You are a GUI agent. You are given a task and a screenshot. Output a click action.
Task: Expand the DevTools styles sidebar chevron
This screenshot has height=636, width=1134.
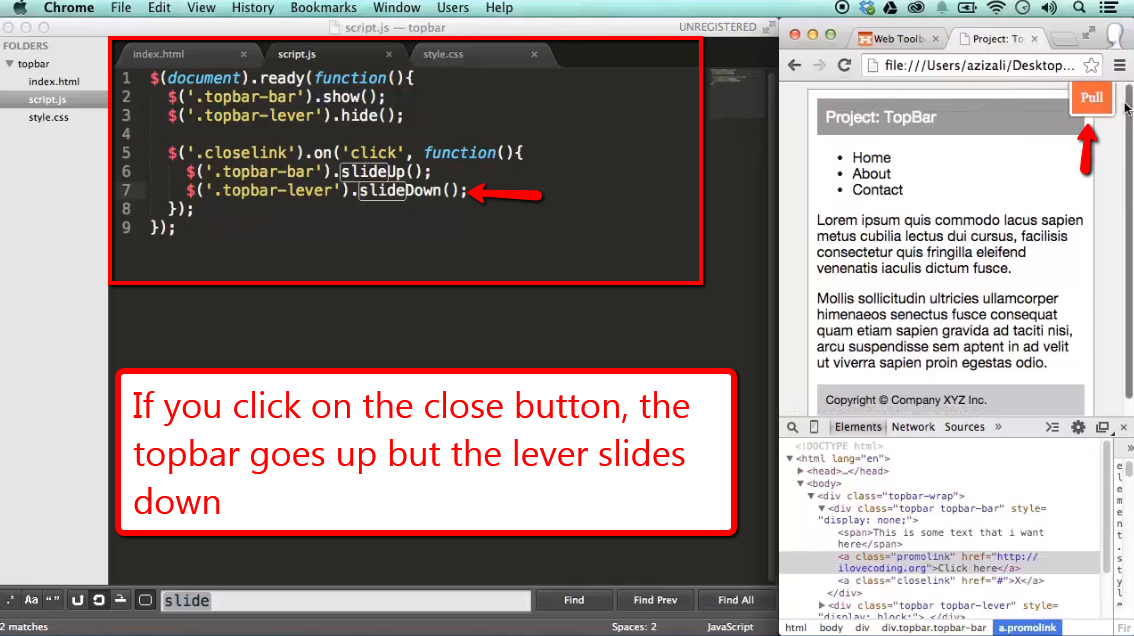1130,449
